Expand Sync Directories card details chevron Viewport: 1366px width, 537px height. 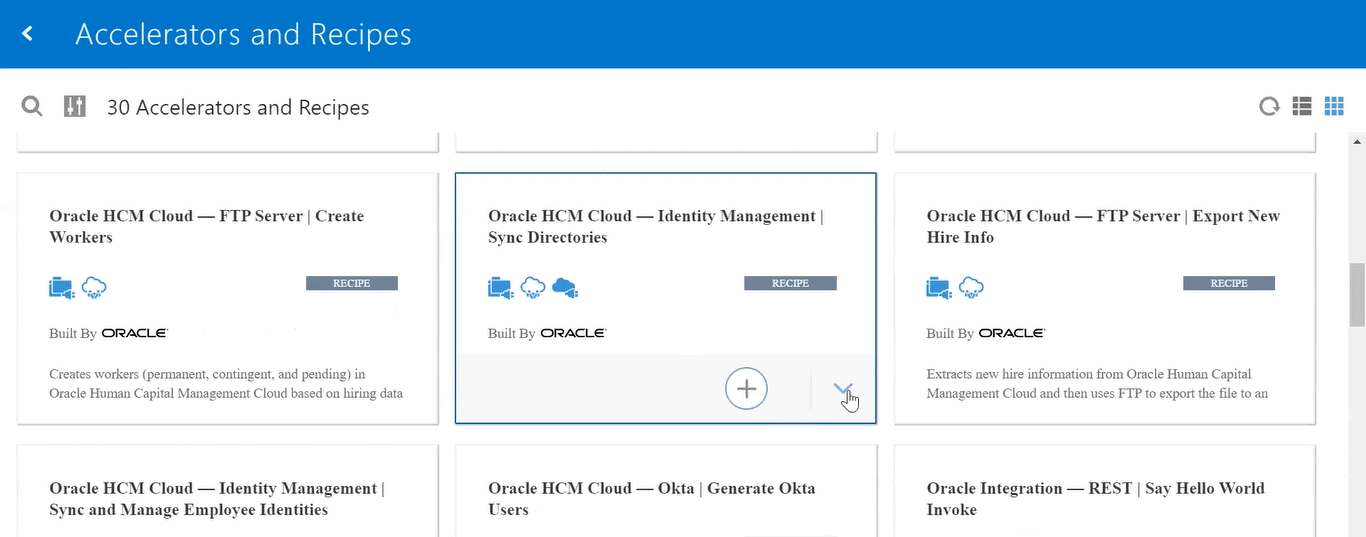click(x=843, y=390)
